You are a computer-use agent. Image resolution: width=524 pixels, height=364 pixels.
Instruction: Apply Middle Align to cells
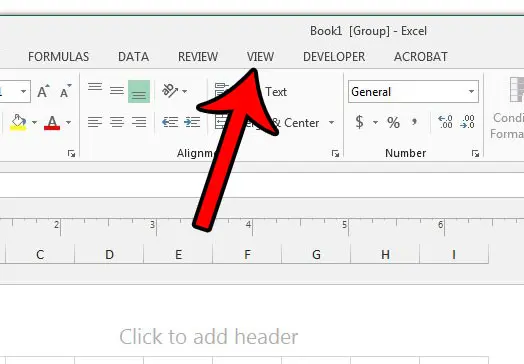pos(117,91)
